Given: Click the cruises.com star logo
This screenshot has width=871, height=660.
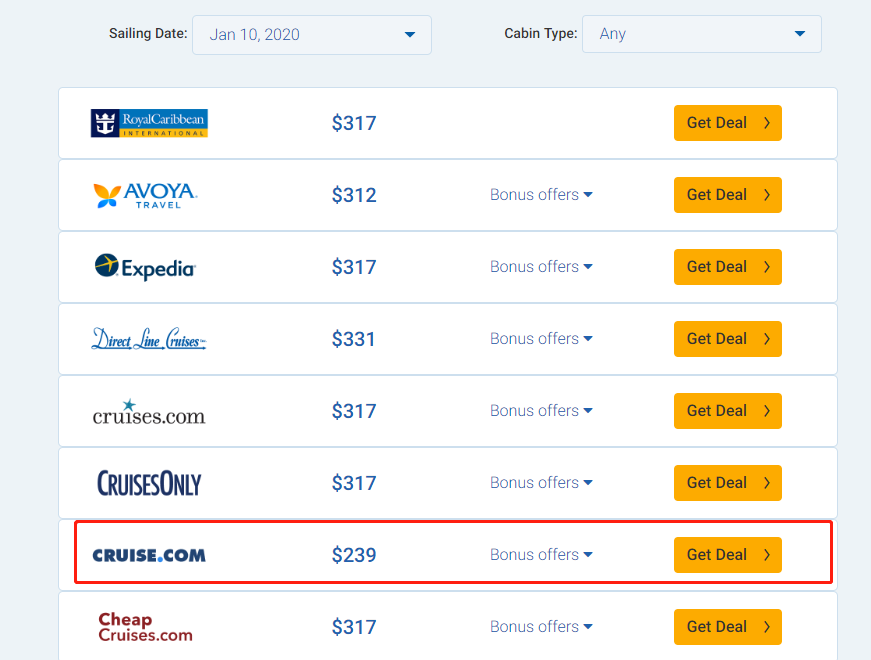Looking at the screenshot, I should [x=148, y=411].
